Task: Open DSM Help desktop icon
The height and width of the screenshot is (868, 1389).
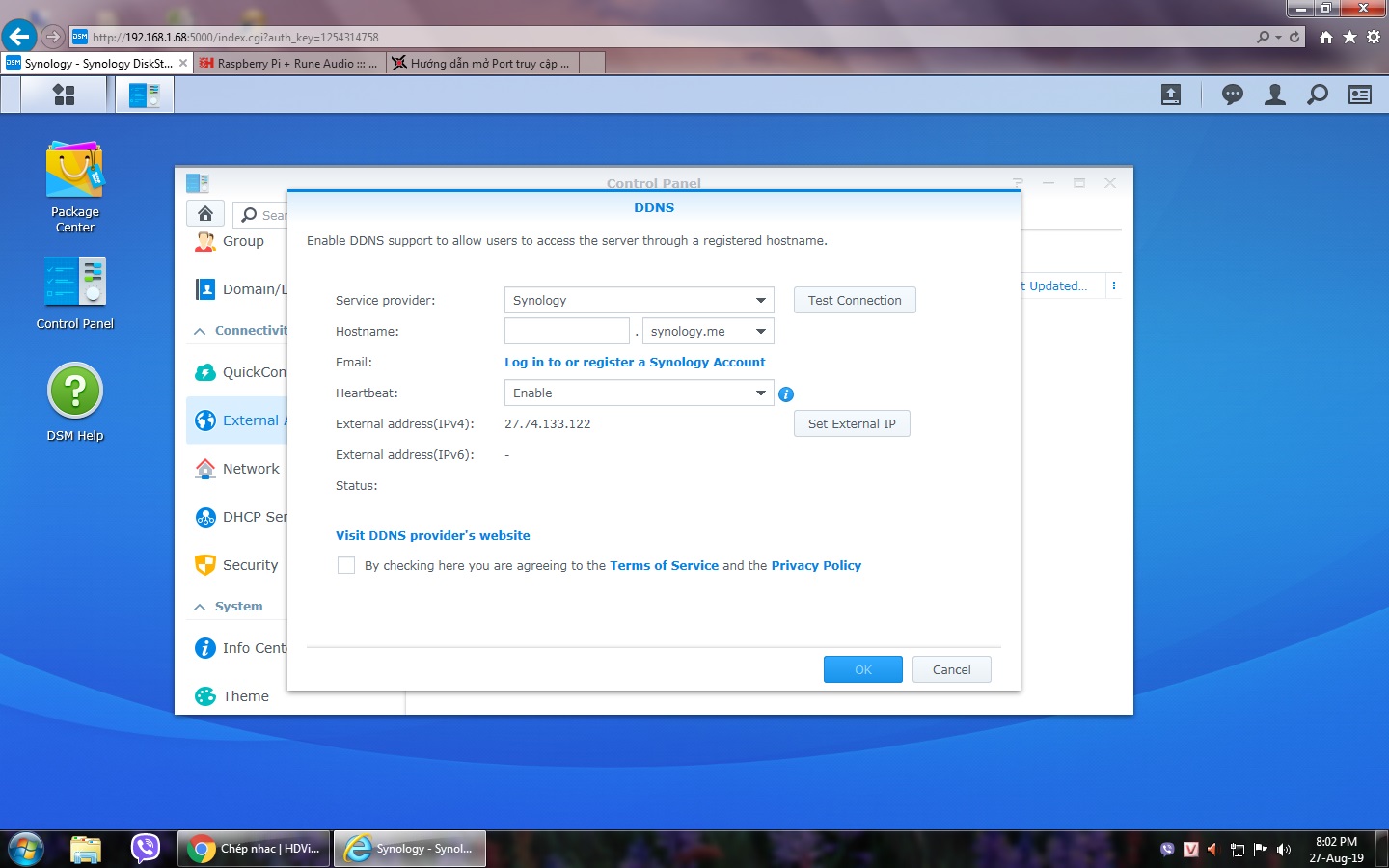Action: click(75, 402)
